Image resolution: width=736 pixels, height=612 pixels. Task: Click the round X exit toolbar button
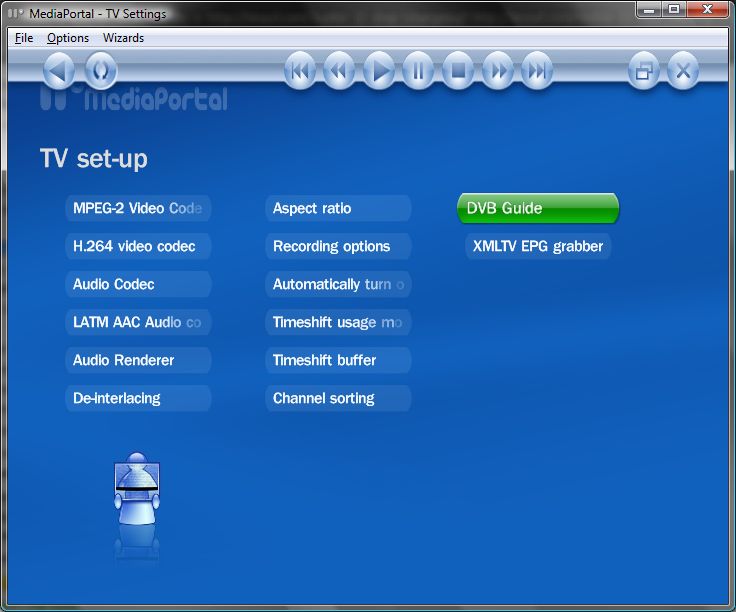click(683, 71)
